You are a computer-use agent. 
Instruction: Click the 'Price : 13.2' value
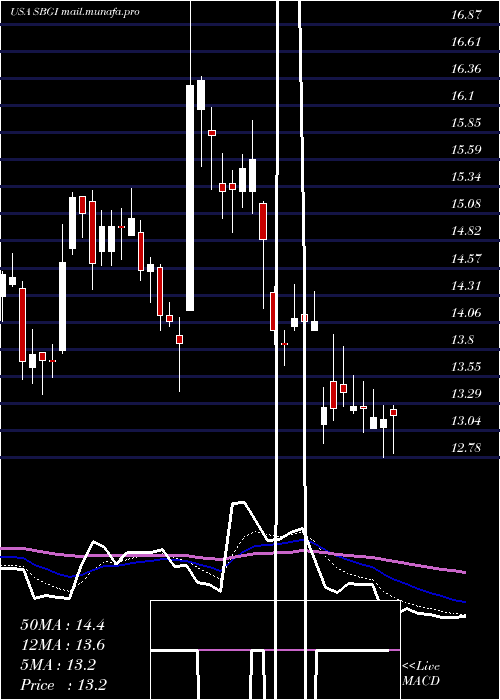click(63, 685)
